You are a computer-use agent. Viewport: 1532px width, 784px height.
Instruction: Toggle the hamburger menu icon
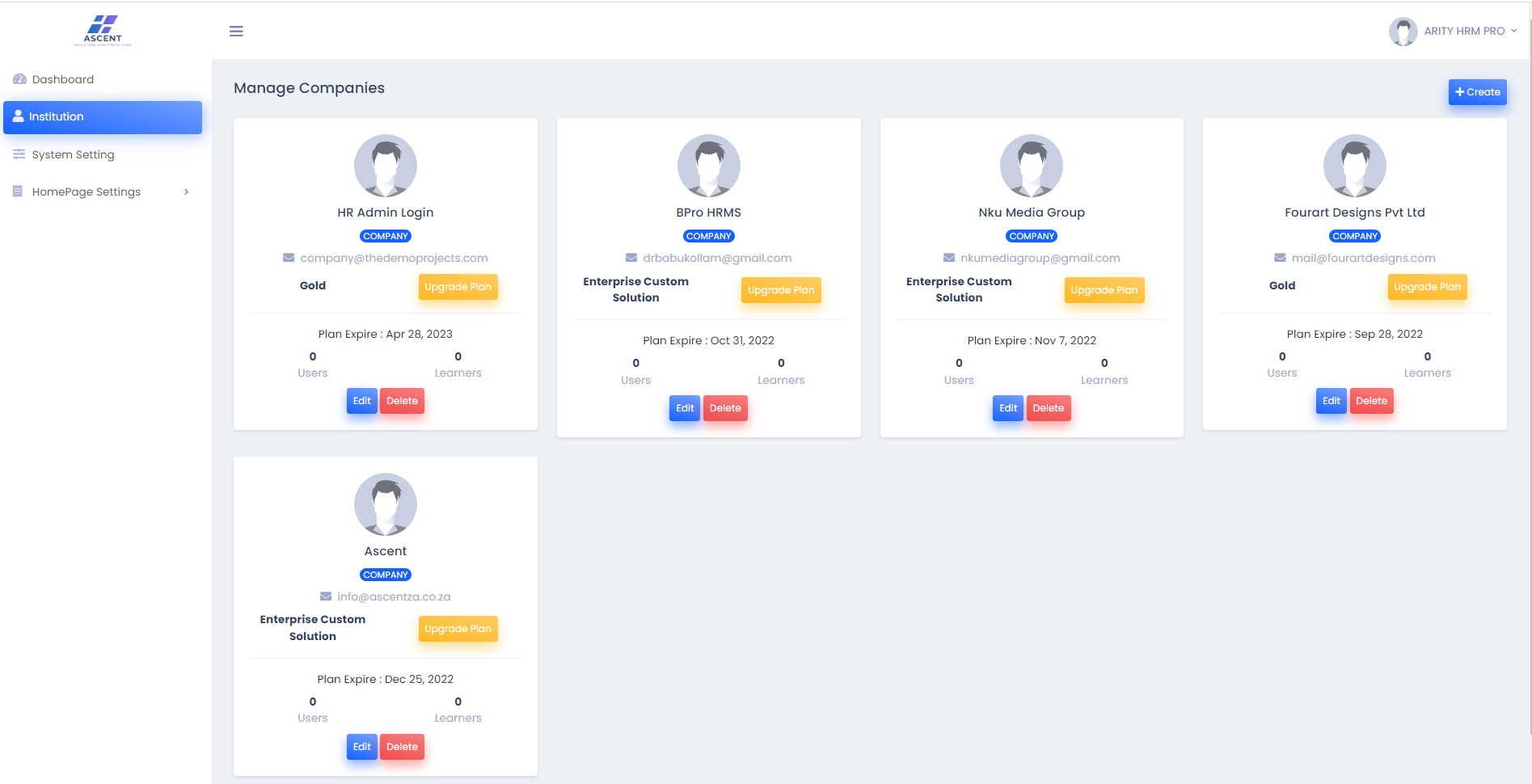click(236, 31)
